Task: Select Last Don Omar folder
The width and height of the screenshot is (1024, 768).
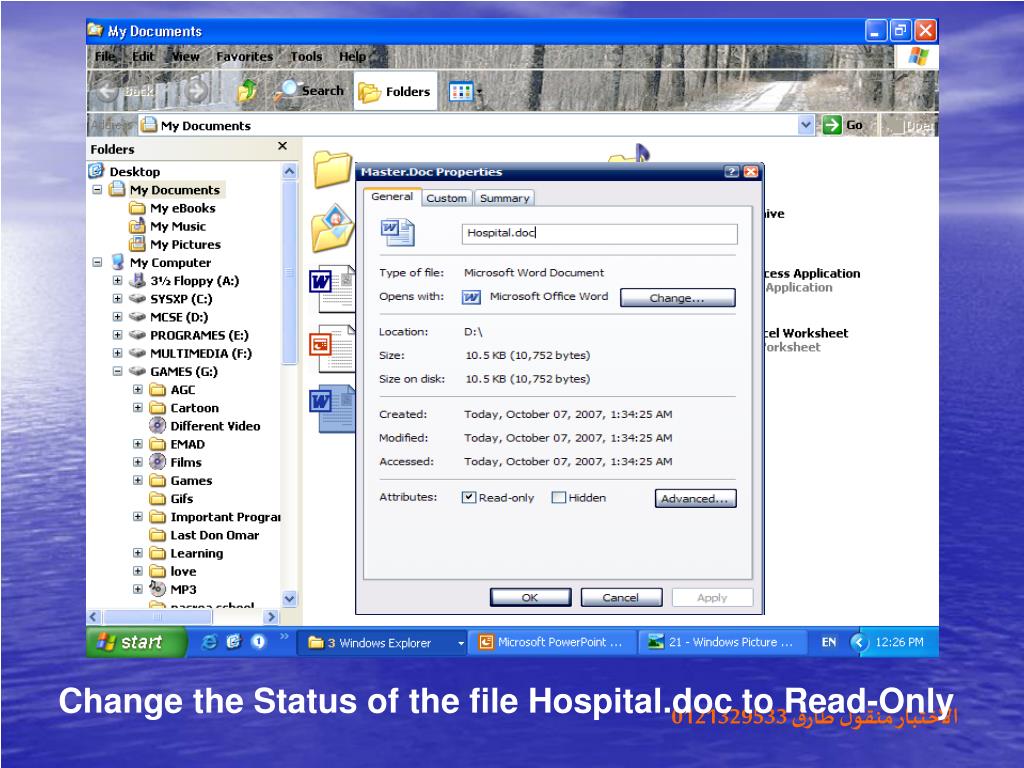Action: [204, 535]
